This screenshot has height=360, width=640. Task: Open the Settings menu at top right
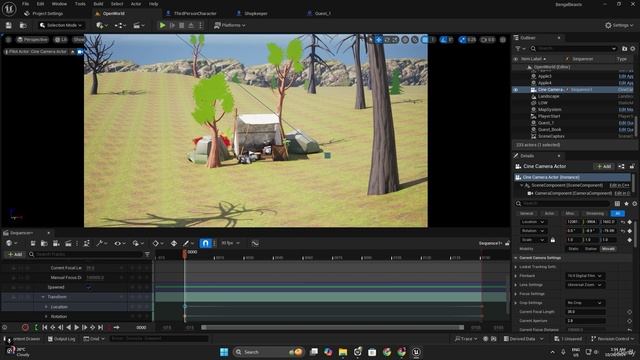point(619,25)
